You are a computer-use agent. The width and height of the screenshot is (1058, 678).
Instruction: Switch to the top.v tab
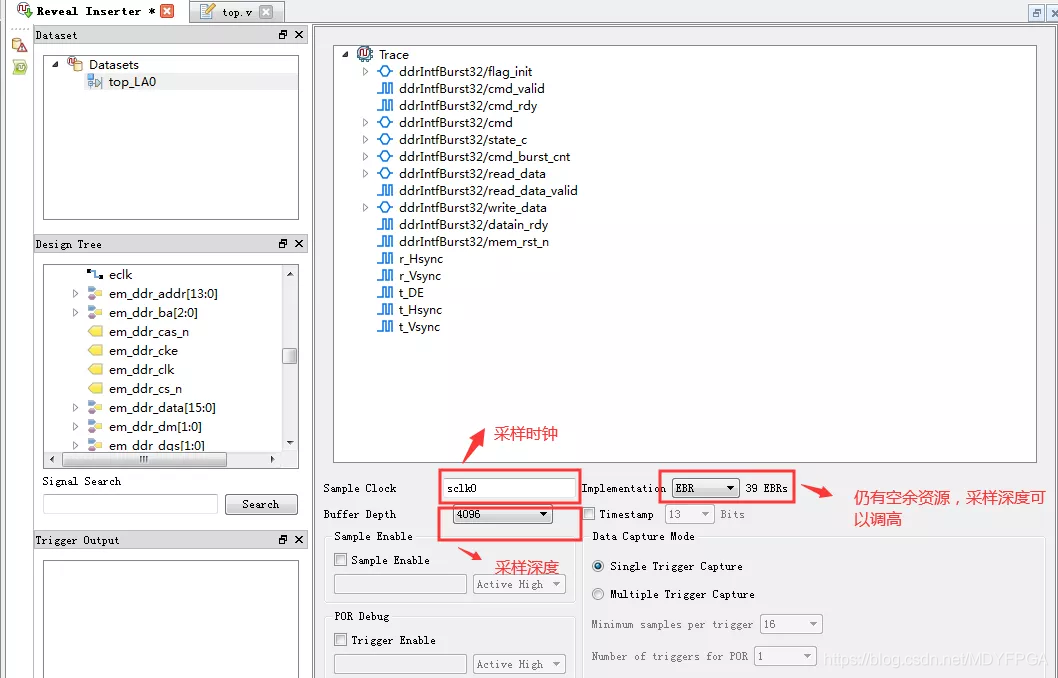237,11
